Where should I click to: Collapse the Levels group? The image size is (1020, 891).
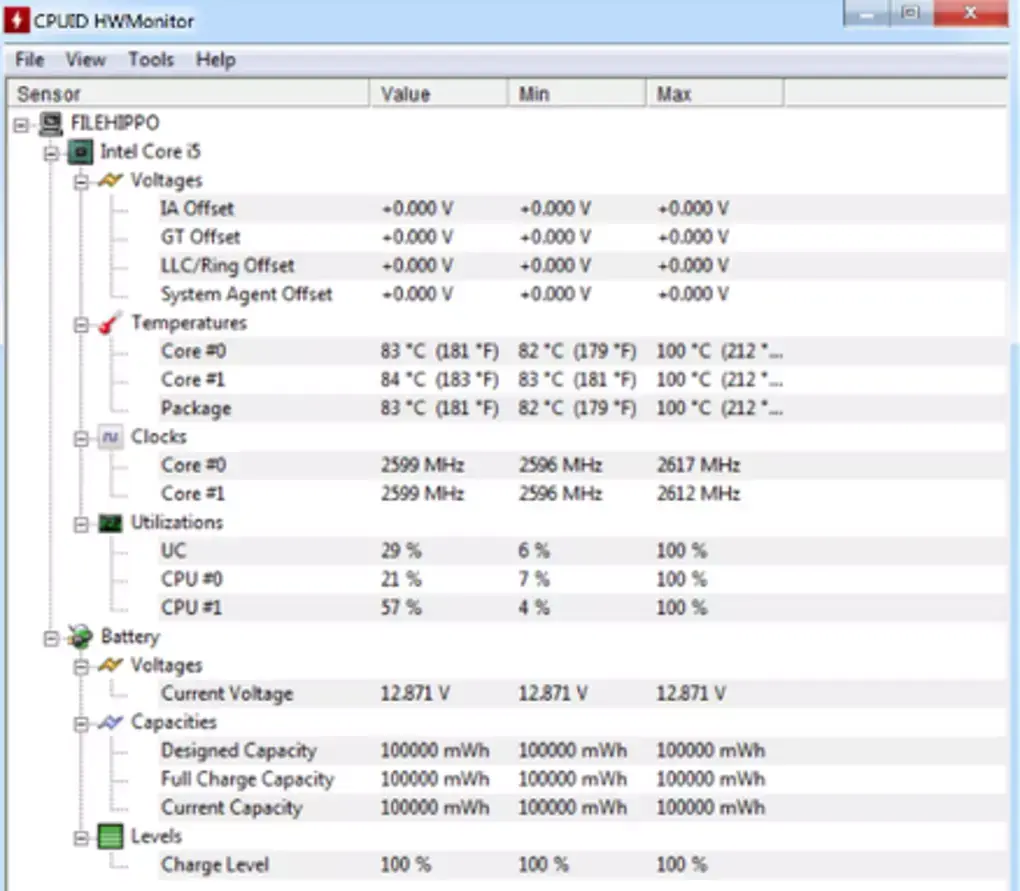pyautogui.click(x=81, y=838)
